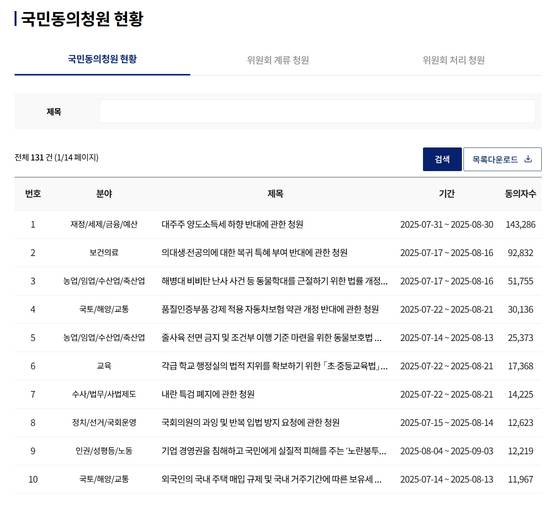Click the consent count 17,368
Image resolution: width=559 pixels, height=505 pixels.
[520, 366]
